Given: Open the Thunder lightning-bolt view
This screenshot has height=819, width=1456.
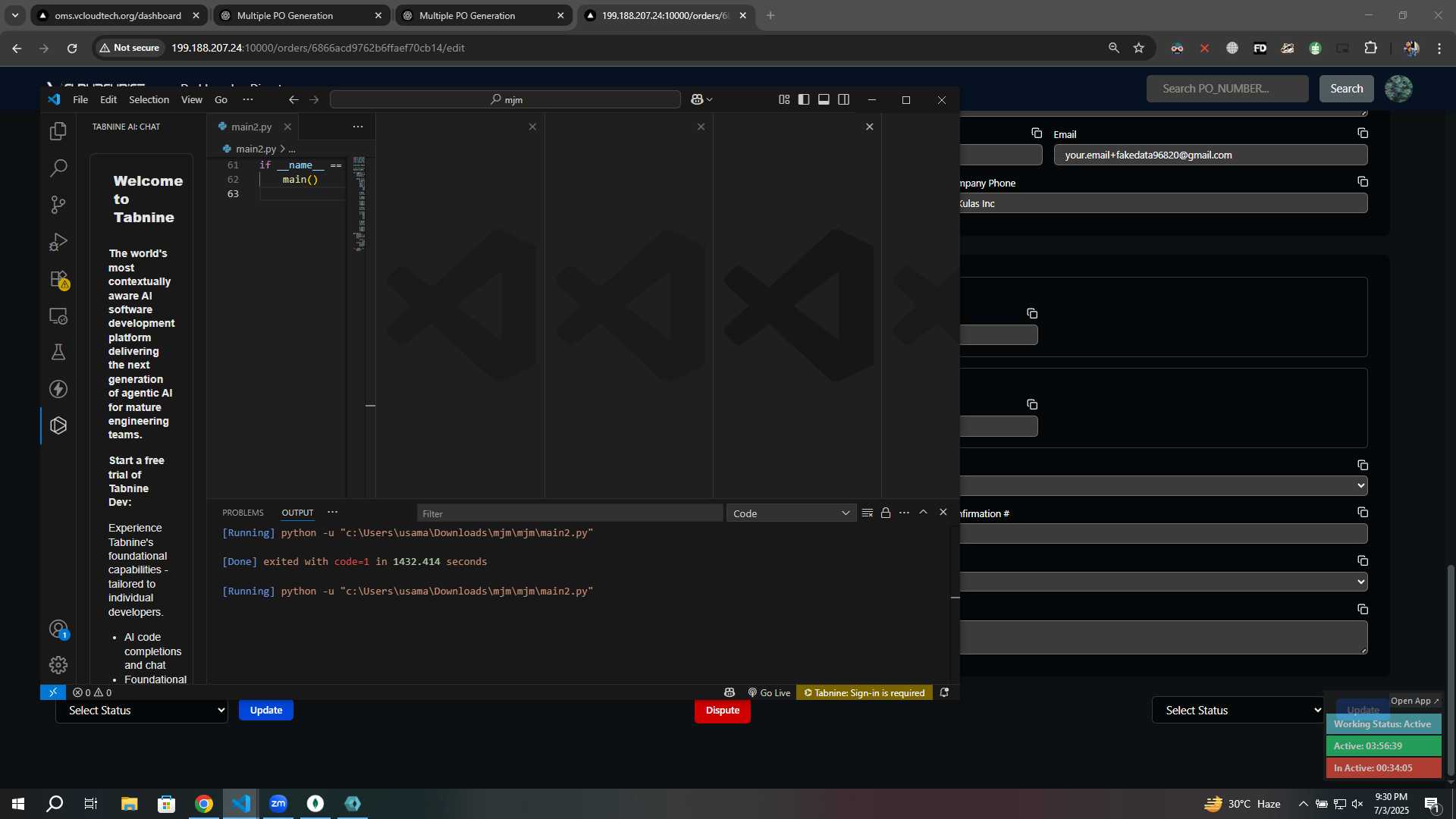Looking at the screenshot, I should click(x=58, y=389).
